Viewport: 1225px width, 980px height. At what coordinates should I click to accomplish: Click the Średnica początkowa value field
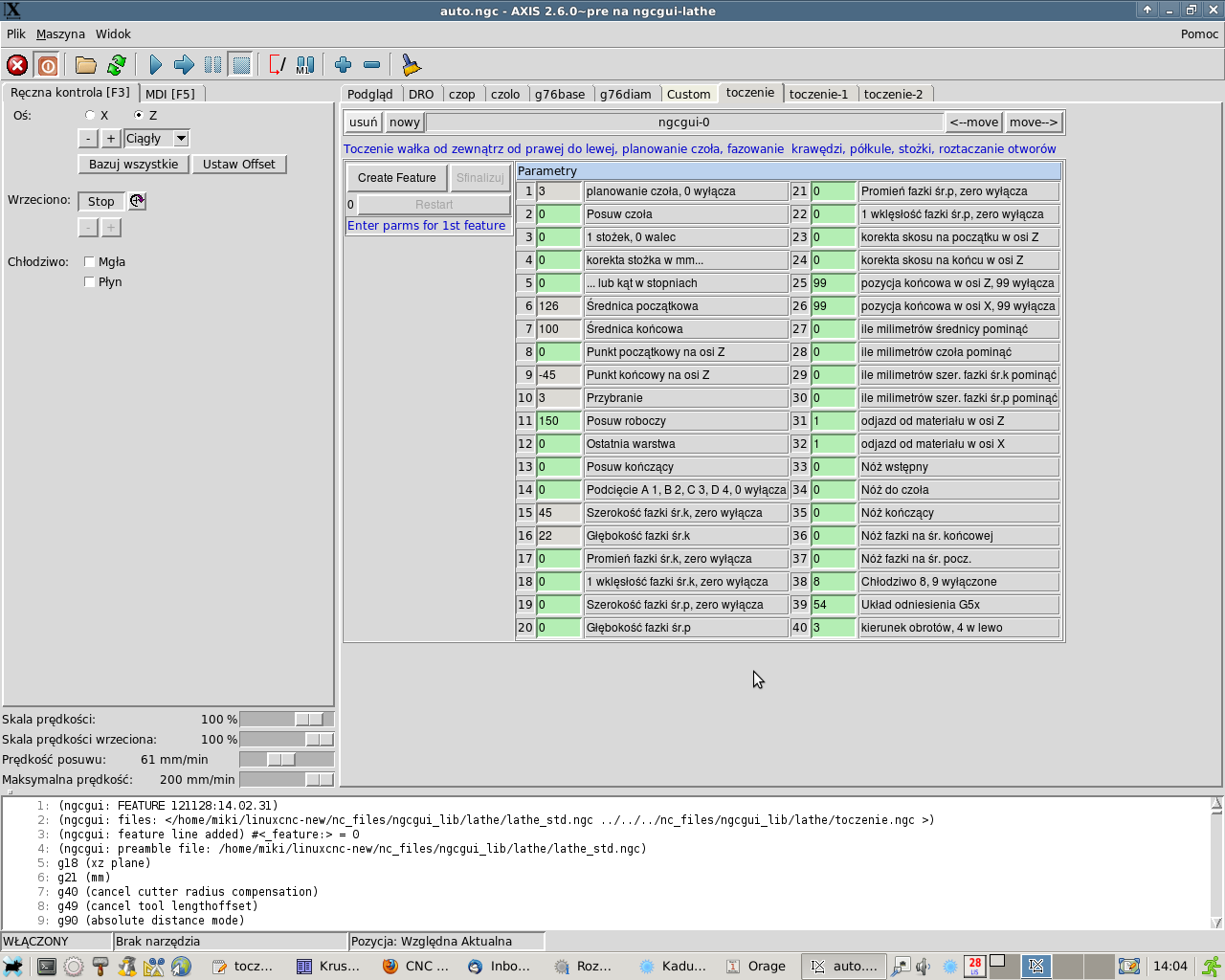pyautogui.click(x=559, y=306)
